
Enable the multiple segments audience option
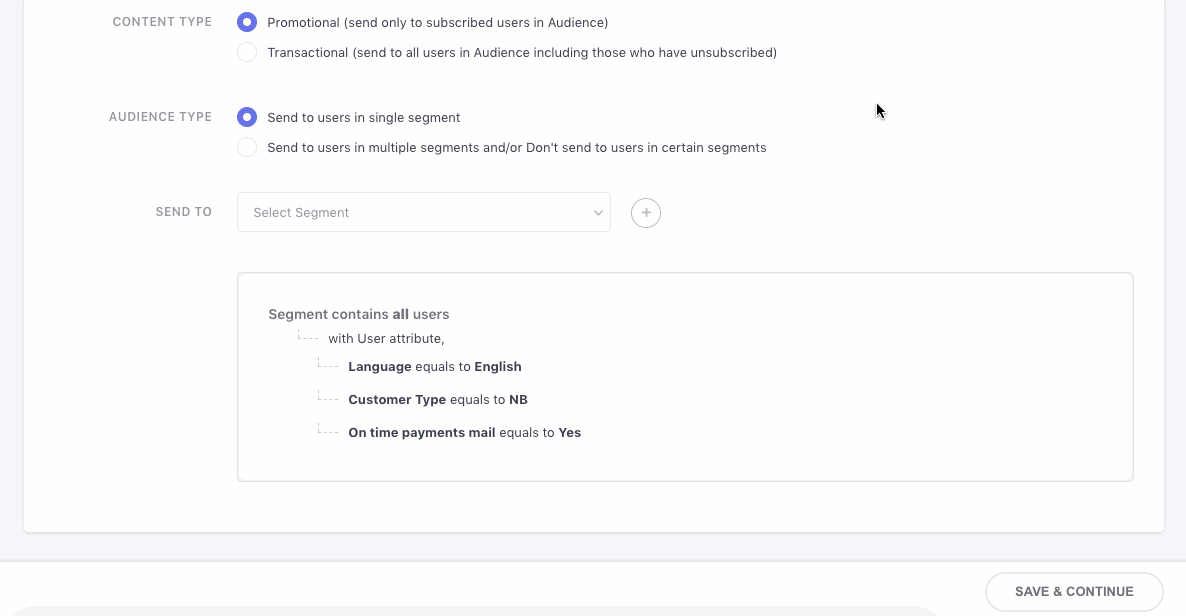[247, 147]
